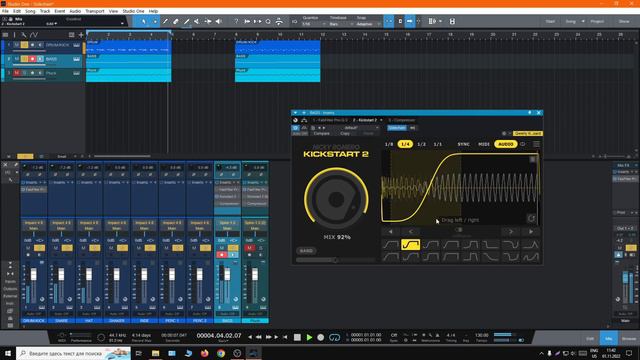
Task: Open the Studio One menu
Action: 133,11
